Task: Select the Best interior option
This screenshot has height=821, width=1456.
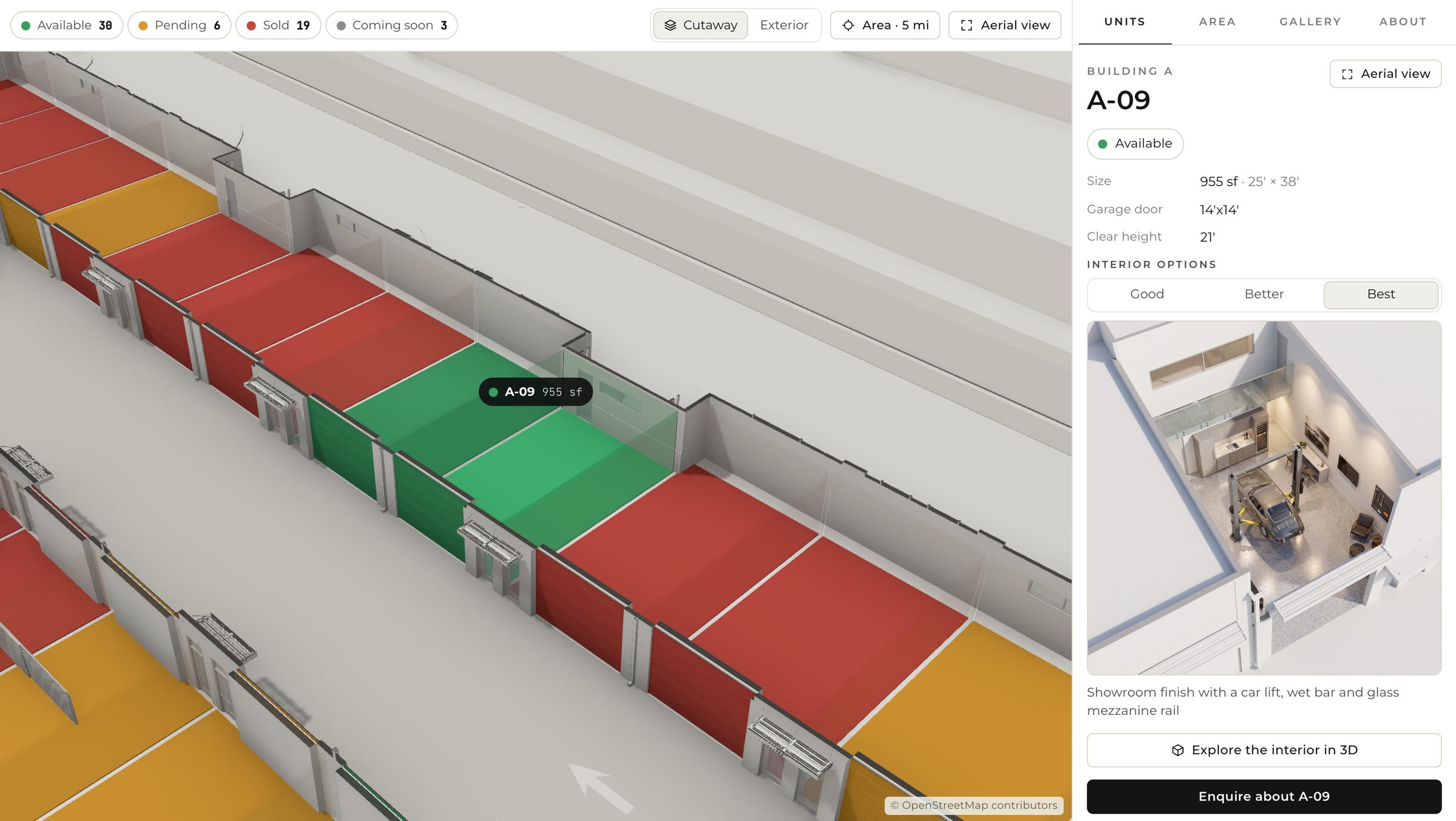Action: tap(1381, 294)
